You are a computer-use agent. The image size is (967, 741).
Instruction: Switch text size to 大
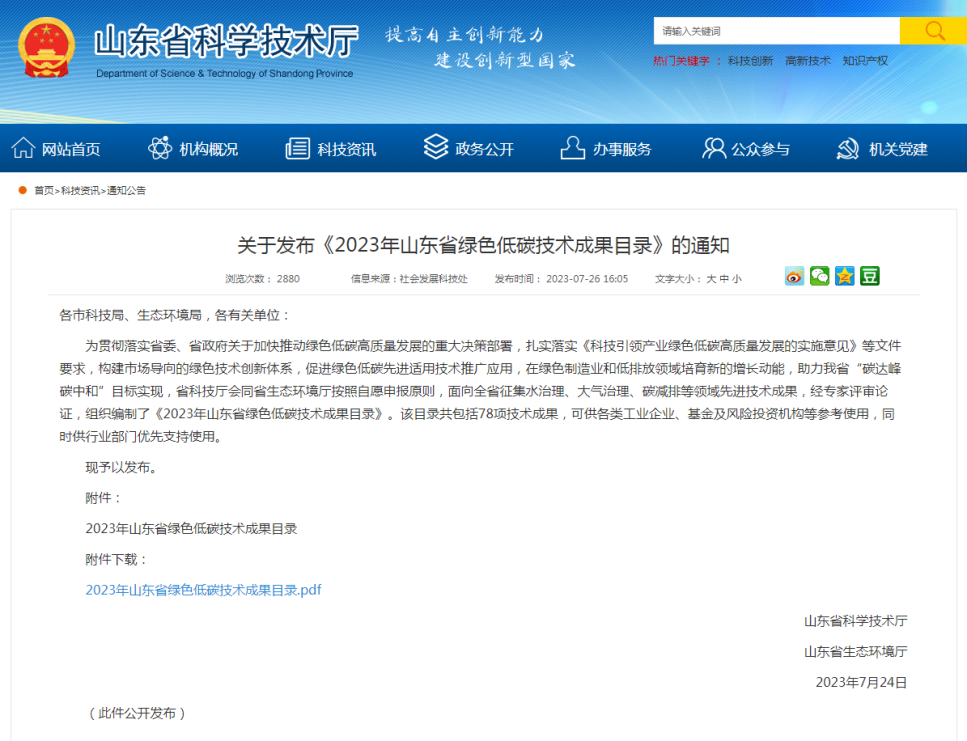pos(714,277)
